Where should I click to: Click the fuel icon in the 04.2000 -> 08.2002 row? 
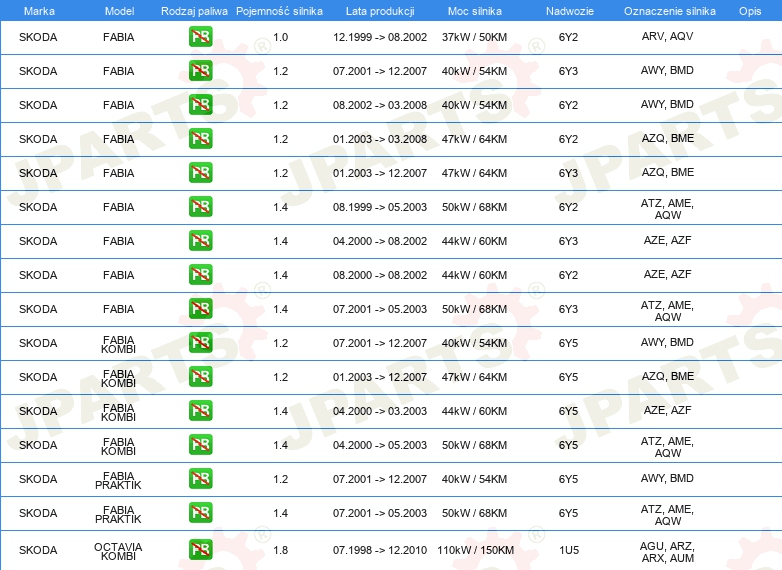[200, 240]
